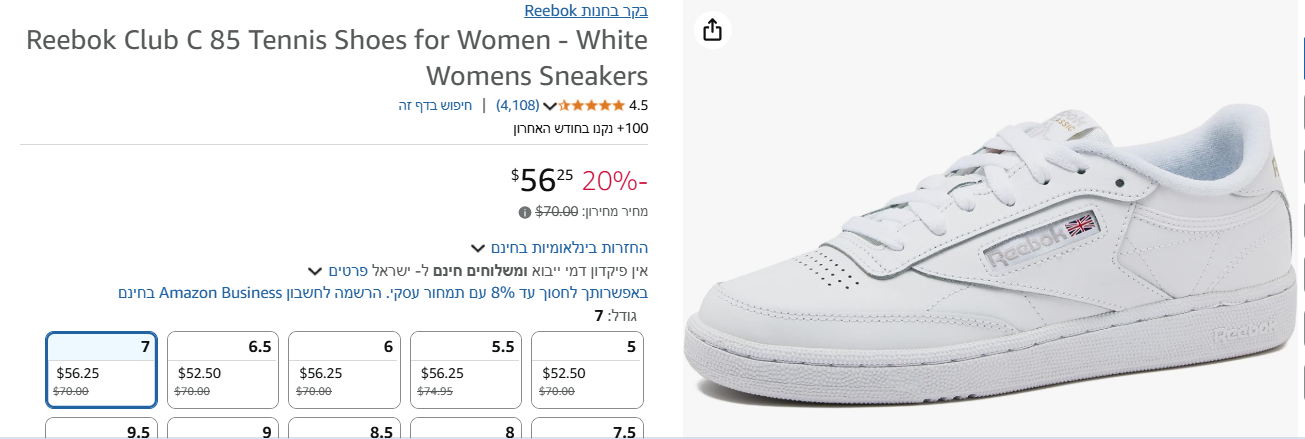Click the five-star rating icons

[591, 105]
